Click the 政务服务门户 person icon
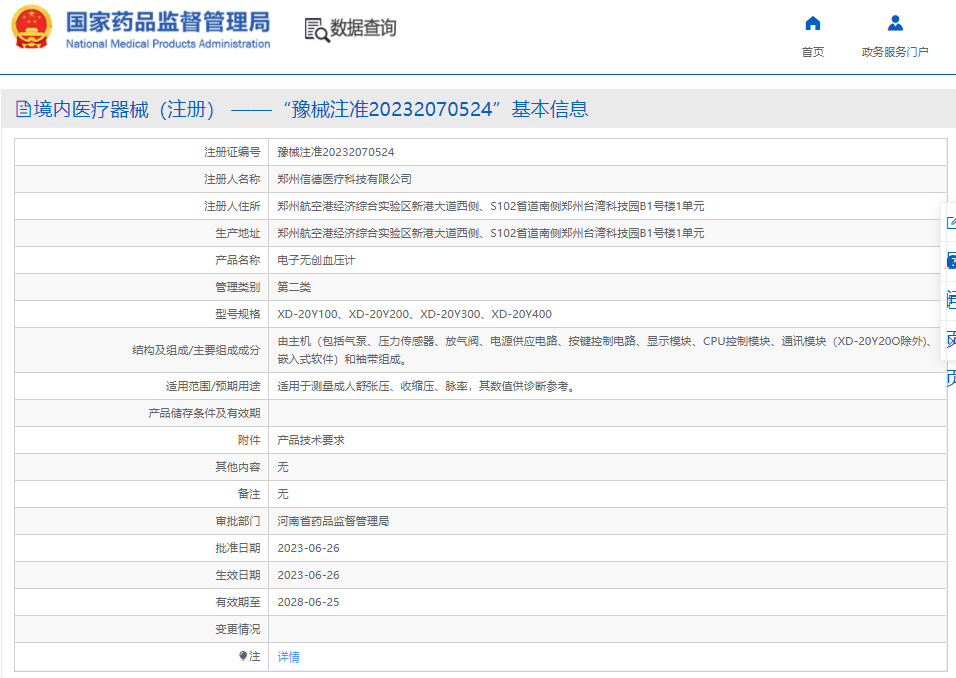Viewport: 956px width, 678px height. point(895,23)
